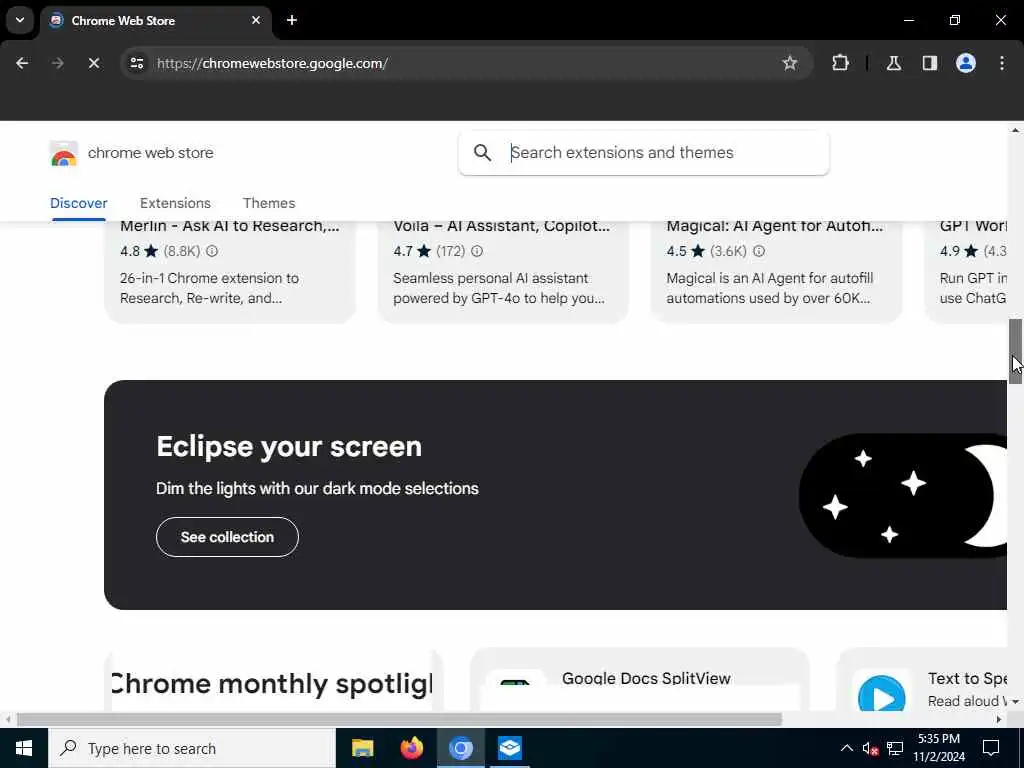The image size is (1024, 768).
Task: Click the muted volume tray icon
Action: pos(870,748)
